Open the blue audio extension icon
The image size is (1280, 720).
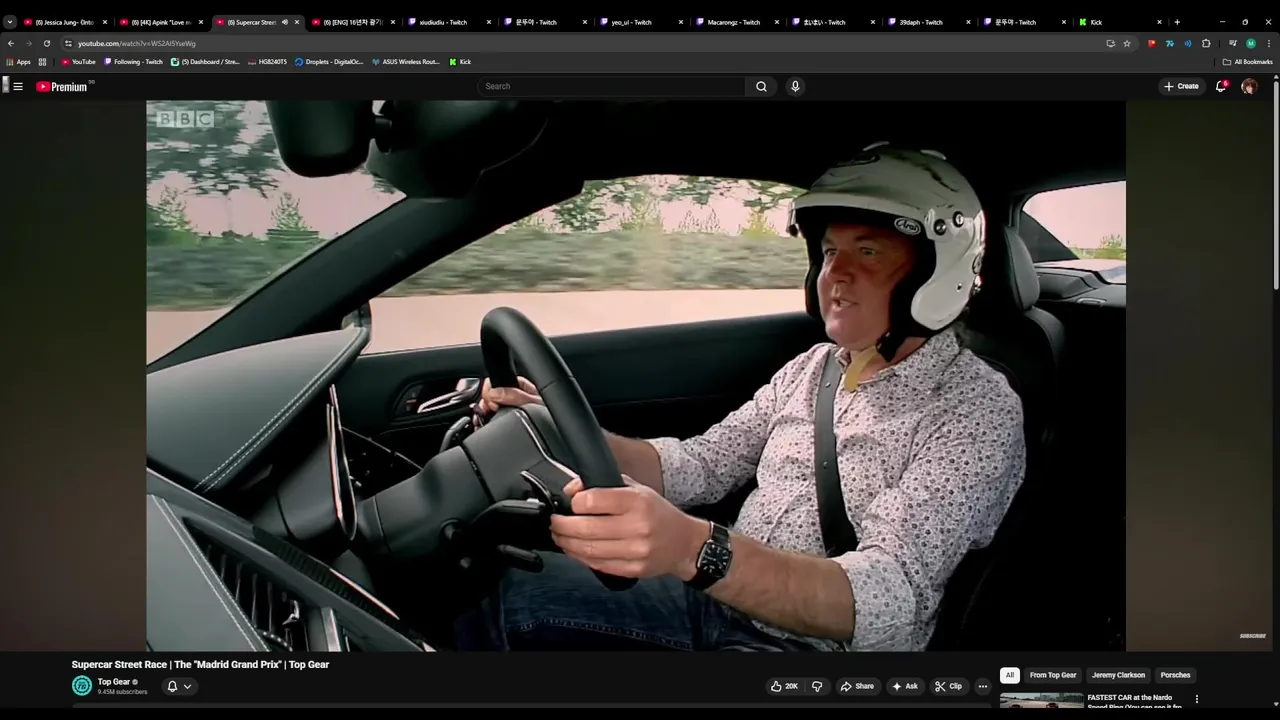(1188, 43)
